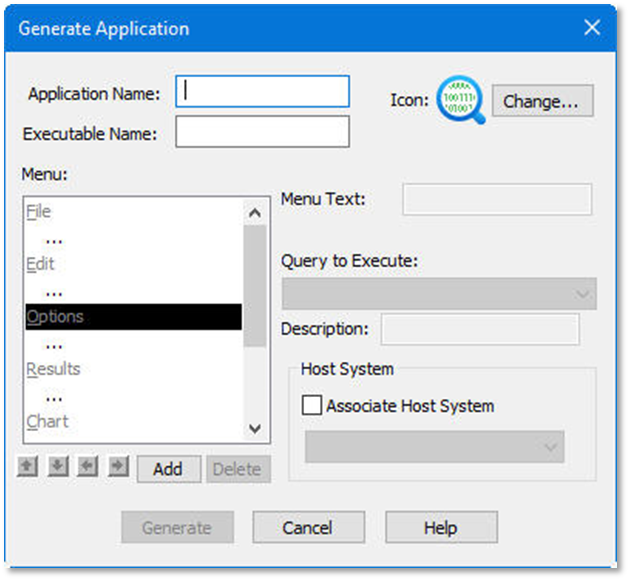
Task: Select the Options item in Menu list
Action: click(56, 317)
